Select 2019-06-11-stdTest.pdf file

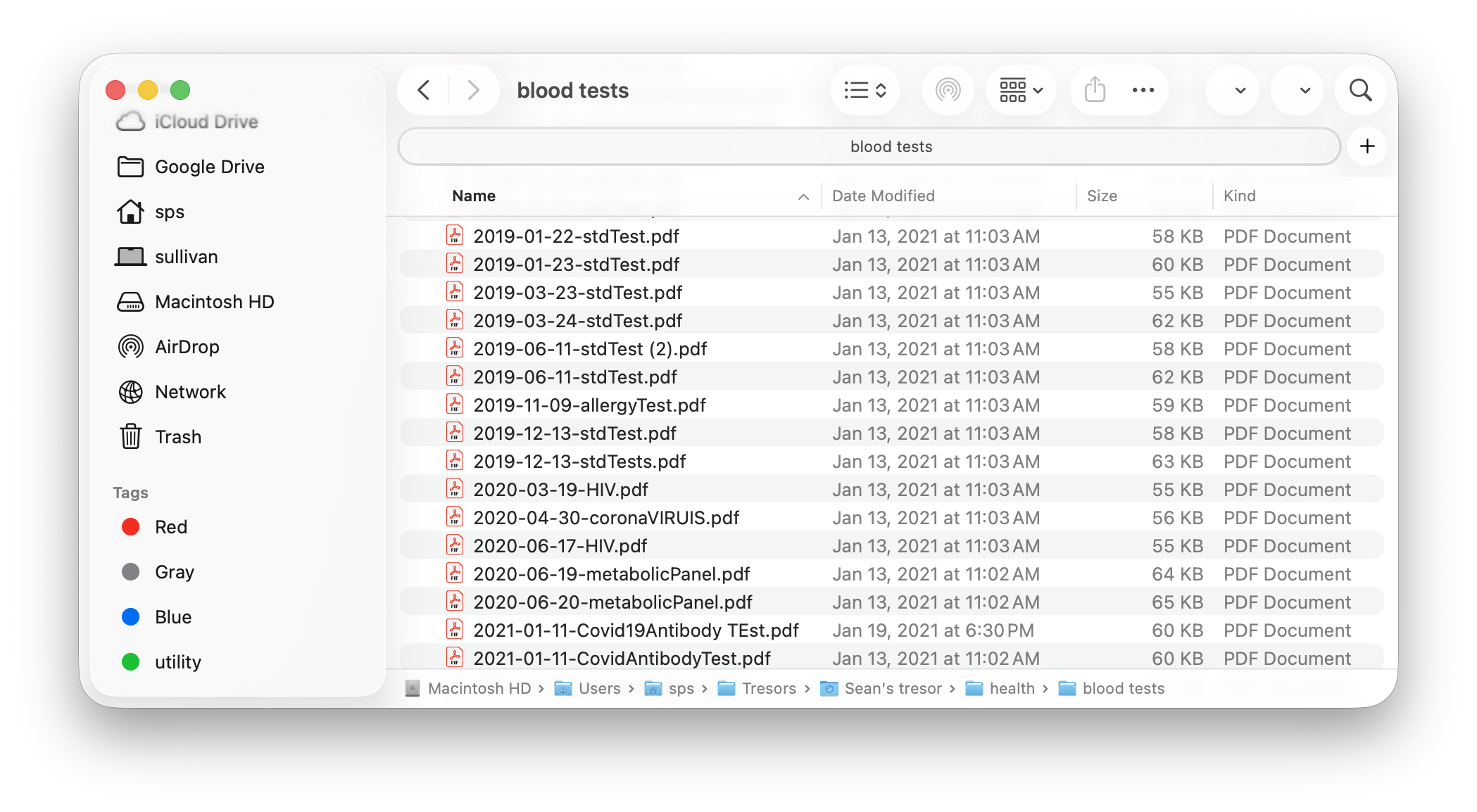(x=891, y=377)
